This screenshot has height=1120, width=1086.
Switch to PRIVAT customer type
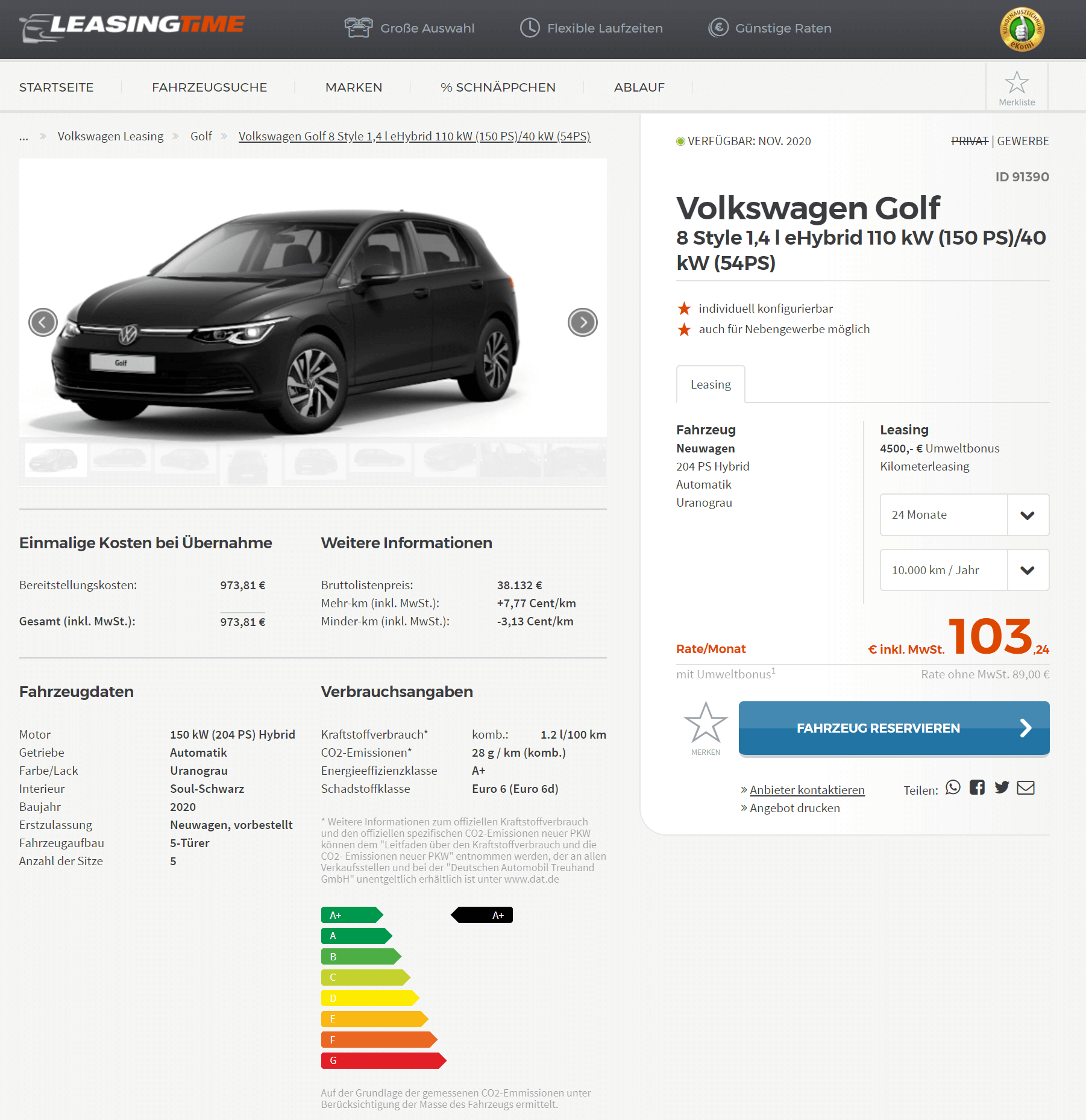pyautogui.click(x=970, y=141)
